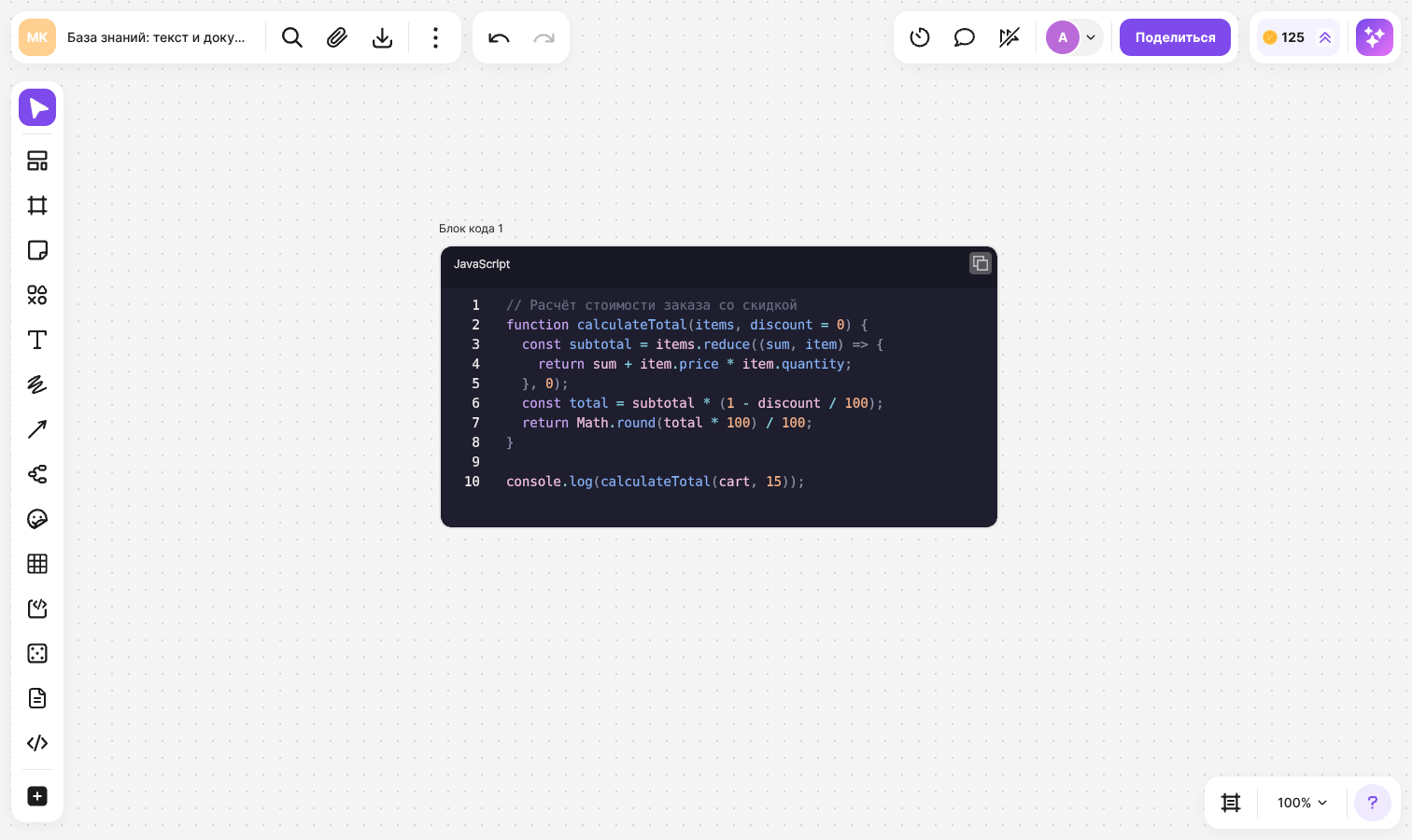This screenshot has width=1412, height=840.
Task: Copy code with block's copy icon
Action: click(x=980, y=263)
